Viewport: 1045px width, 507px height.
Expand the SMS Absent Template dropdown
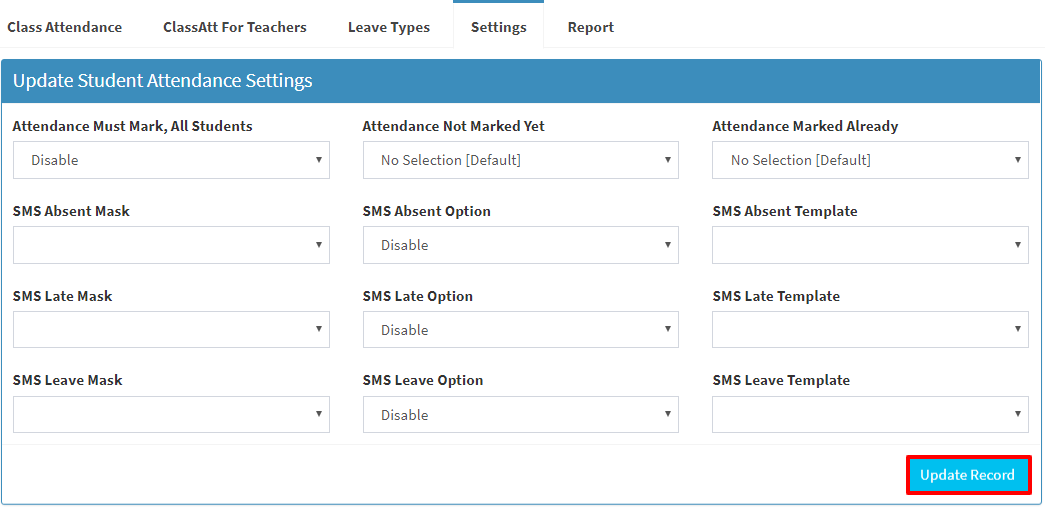click(870, 245)
